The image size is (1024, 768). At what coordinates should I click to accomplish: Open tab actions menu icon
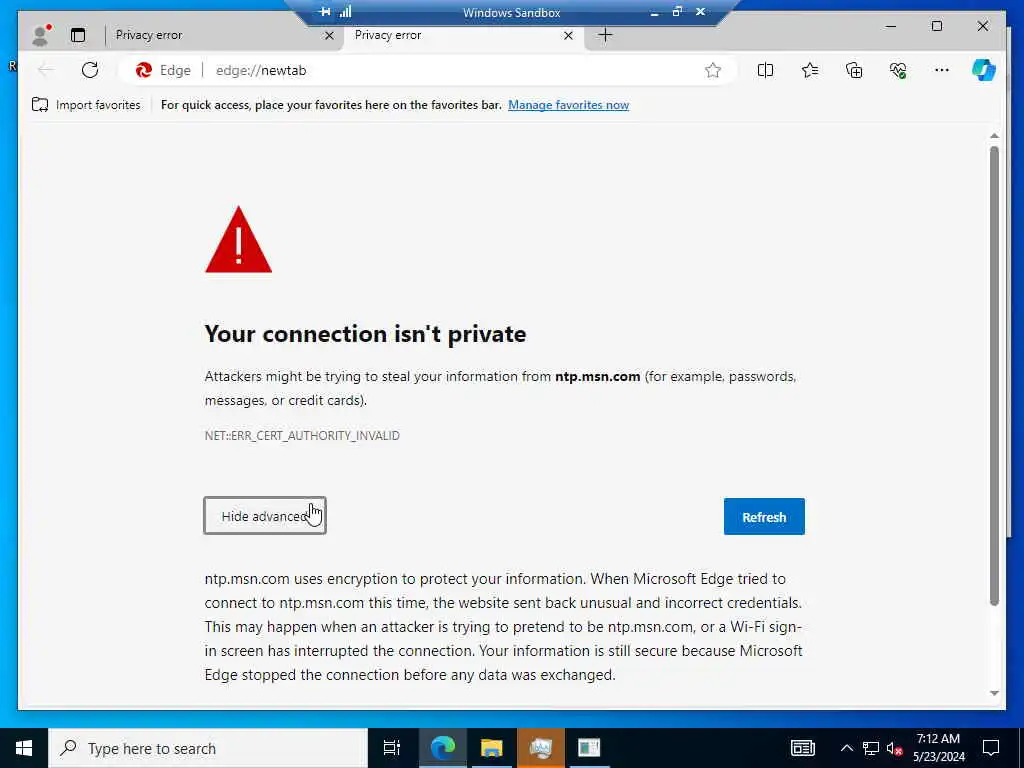point(78,35)
